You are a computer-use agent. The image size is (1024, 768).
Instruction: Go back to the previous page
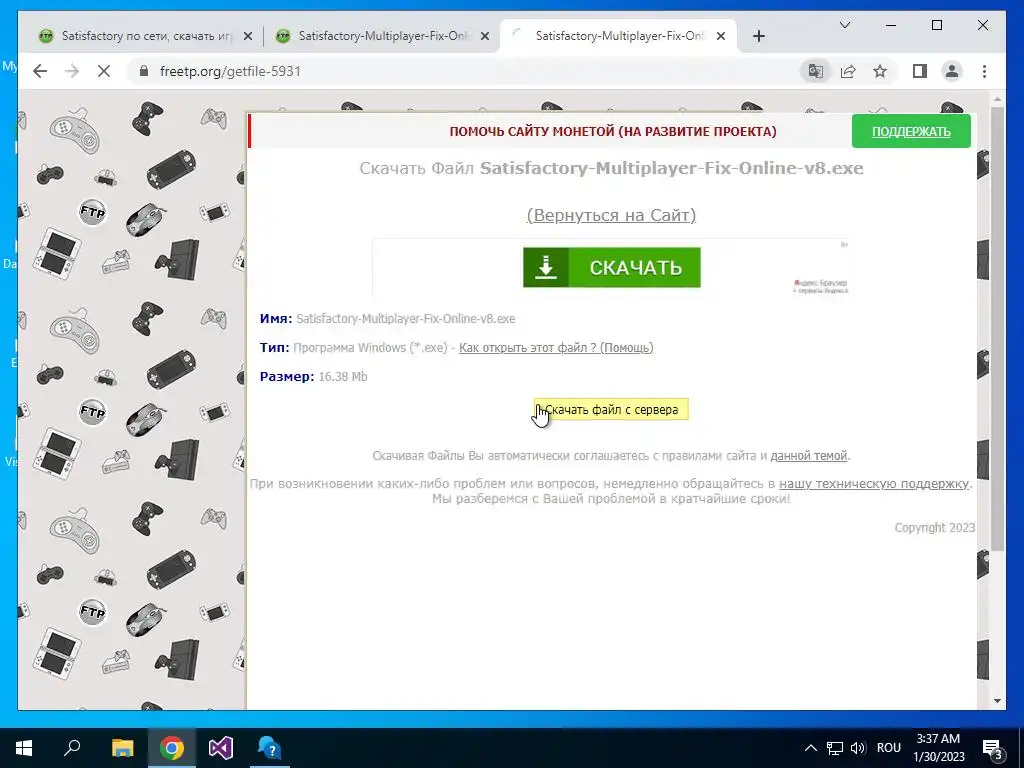tap(40, 71)
